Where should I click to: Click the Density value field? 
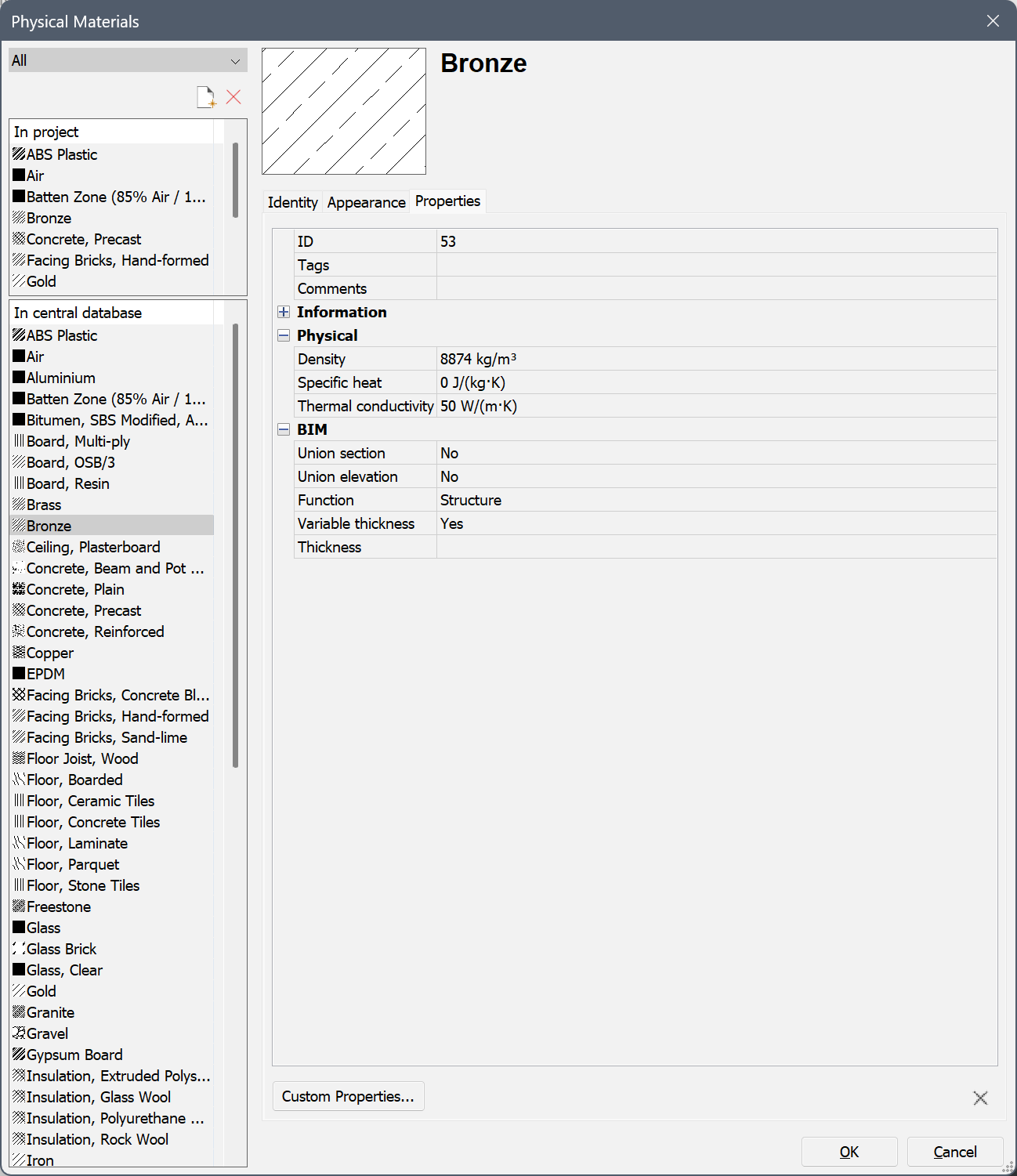click(715, 359)
